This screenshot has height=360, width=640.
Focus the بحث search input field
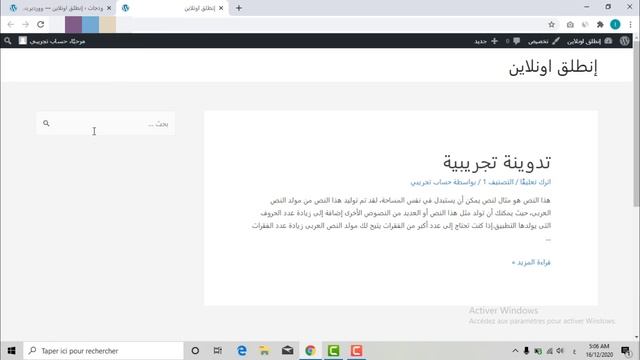pos(105,123)
